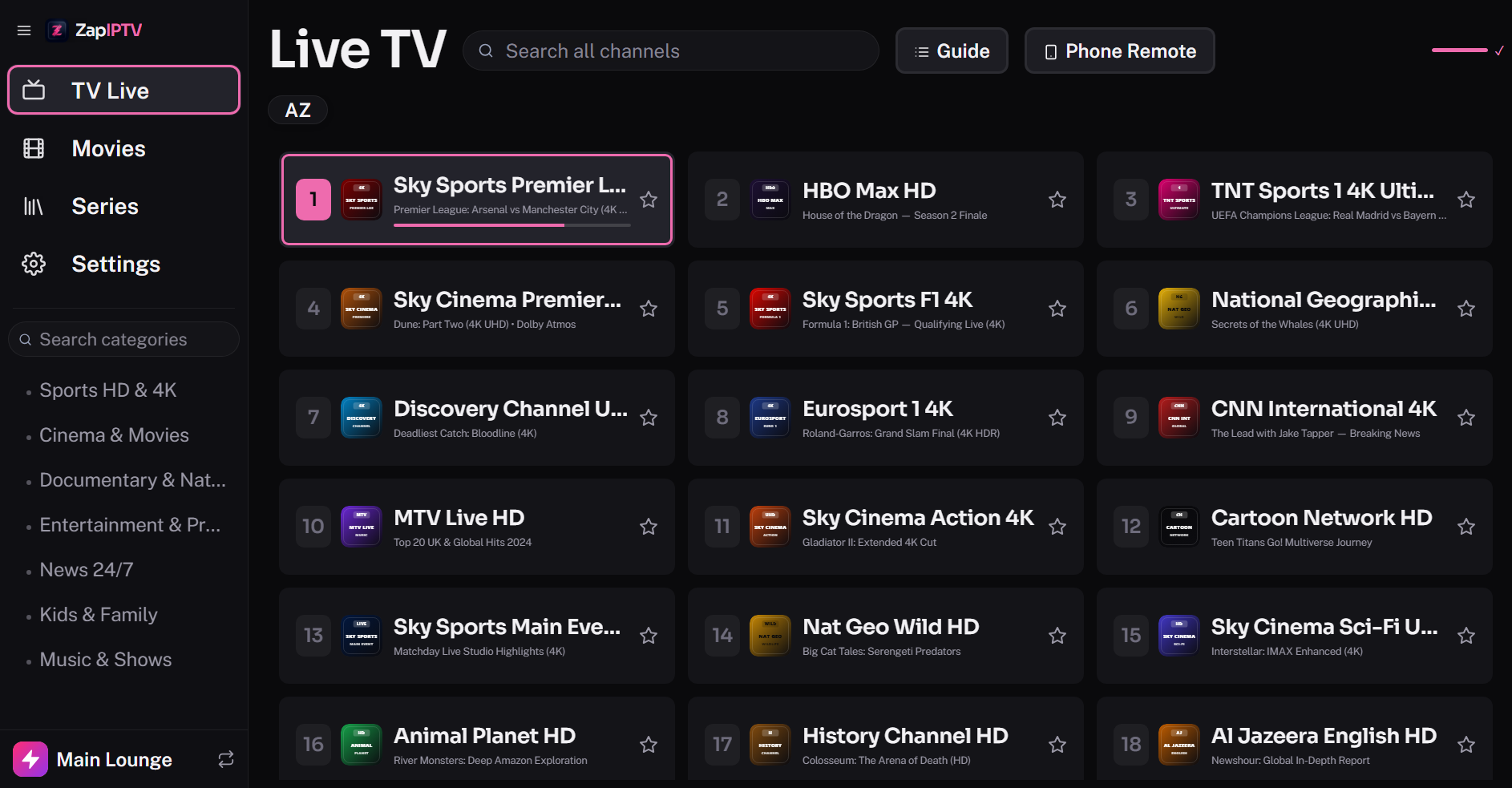Click the Main Lounge profile avatar
The width and height of the screenshot is (1512, 788).
[x=30, y=759]
